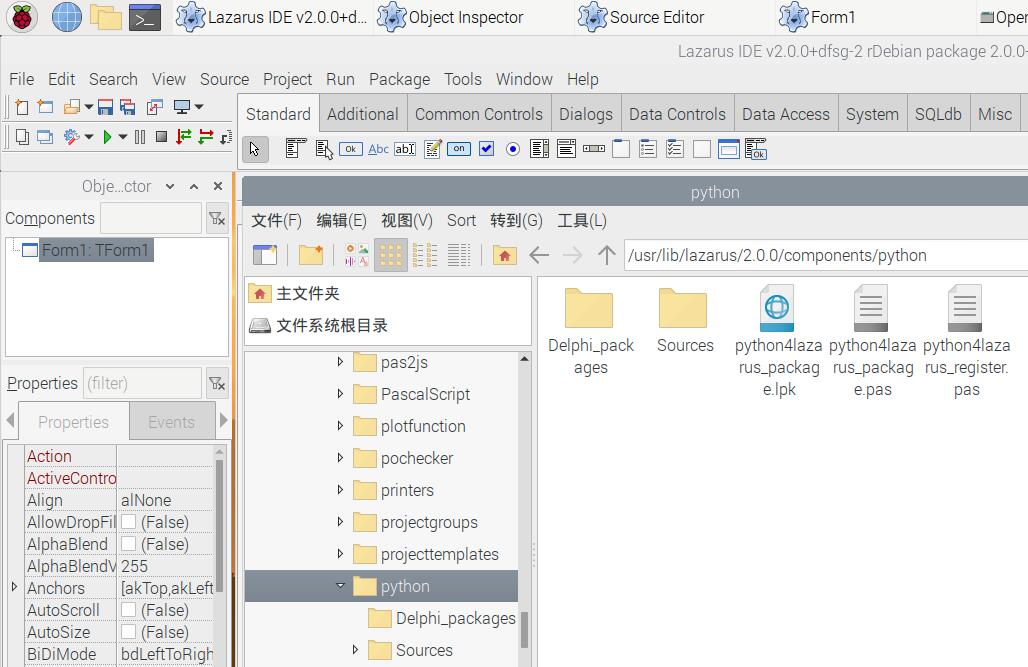Pick the TRadioButton component icon

[x=513, y=149]
